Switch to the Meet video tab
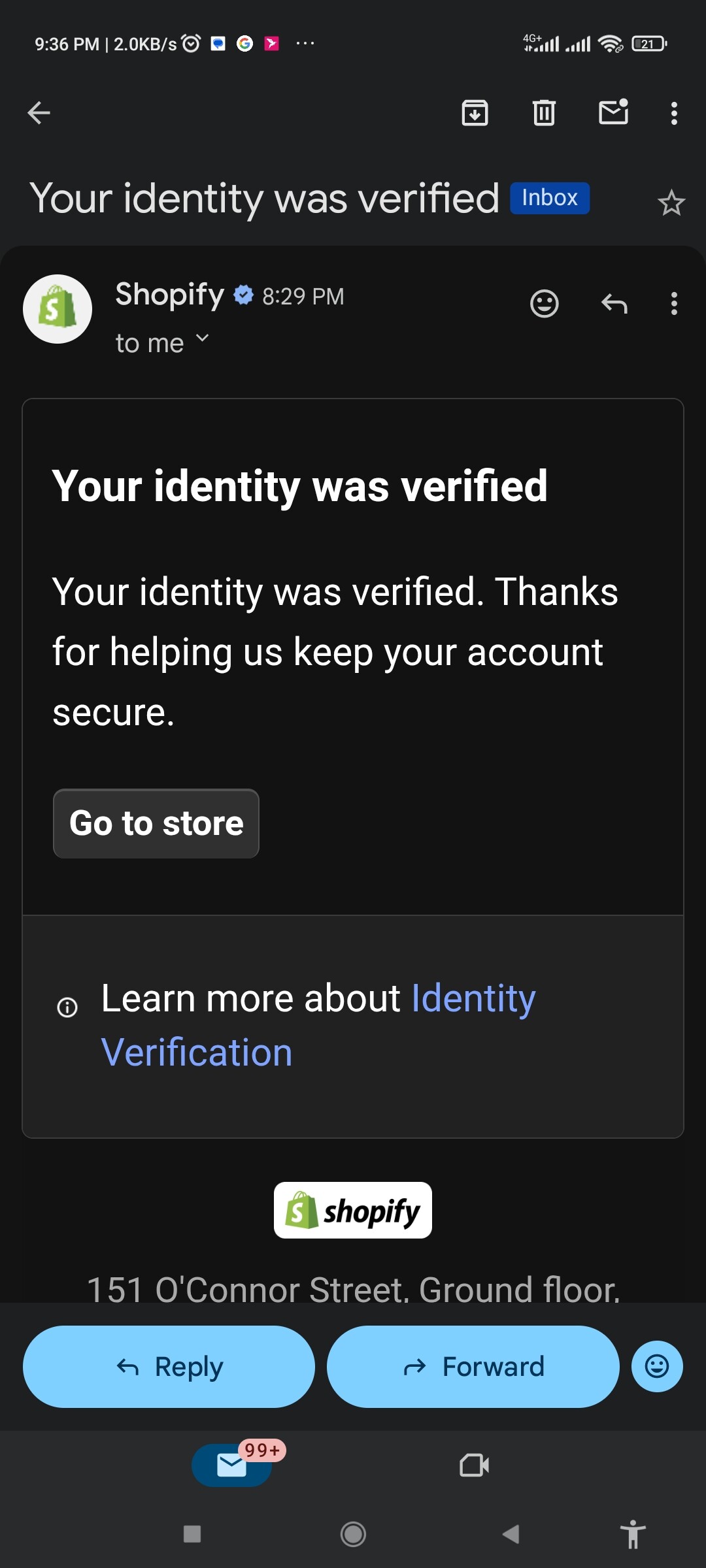 [x=474, y=1465]
